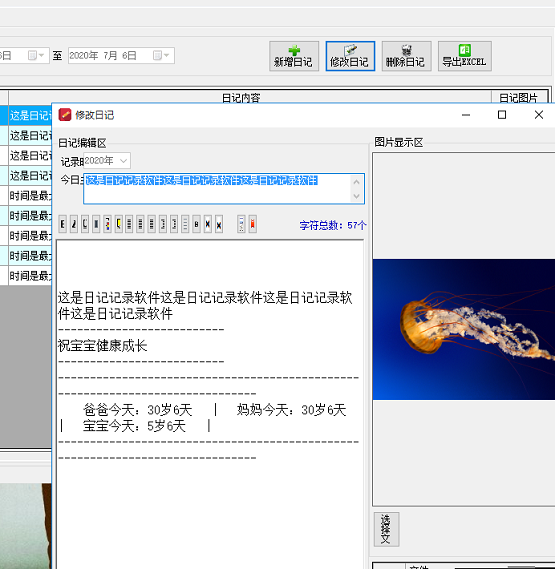This screenshot has width=555, height=569.
Task: Click the 新增日记 button
Action: click(294, 56)
